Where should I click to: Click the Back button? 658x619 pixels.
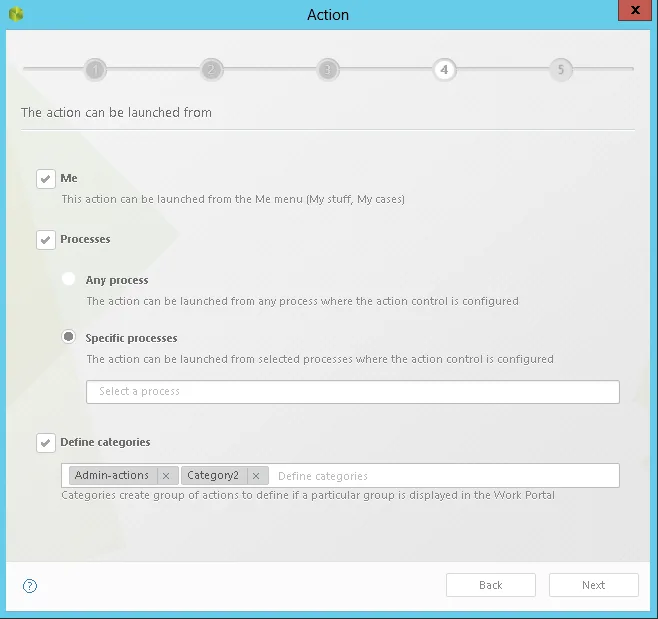point(491,585)
